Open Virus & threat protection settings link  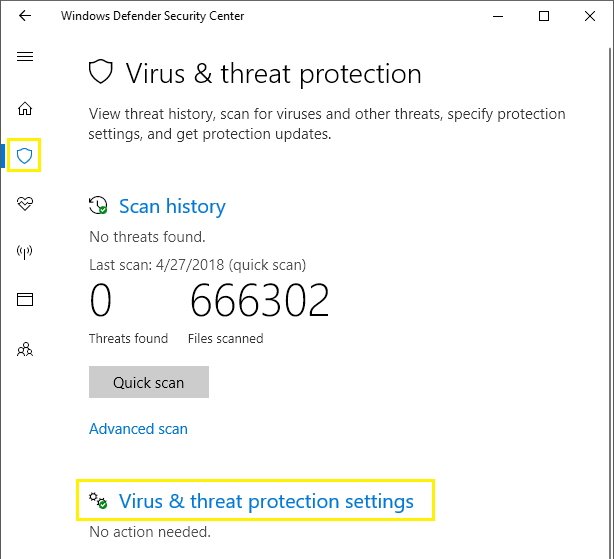pos(266,501)
